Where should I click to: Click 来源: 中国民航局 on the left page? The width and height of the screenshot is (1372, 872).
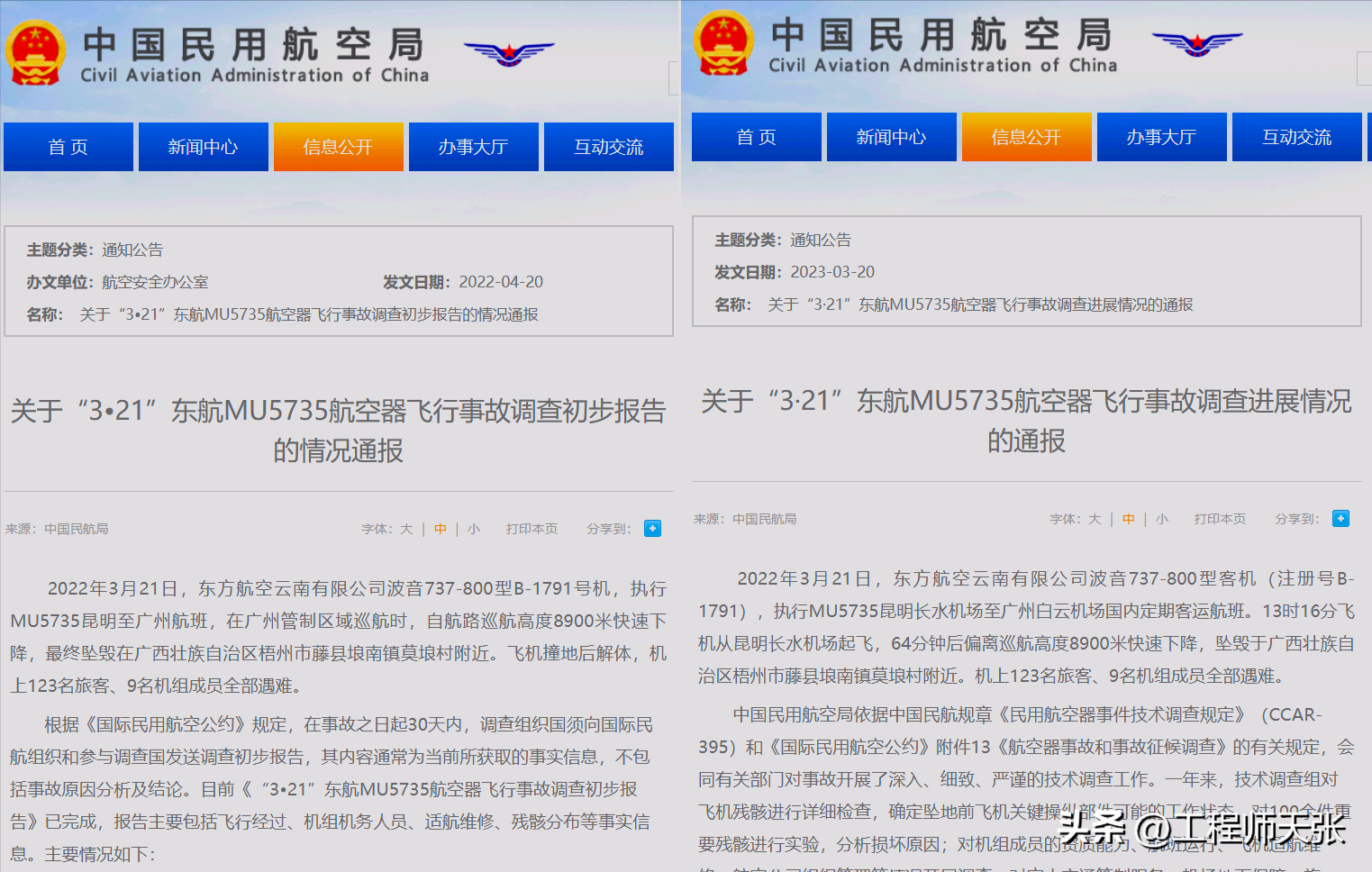click(x=57, y=529)
